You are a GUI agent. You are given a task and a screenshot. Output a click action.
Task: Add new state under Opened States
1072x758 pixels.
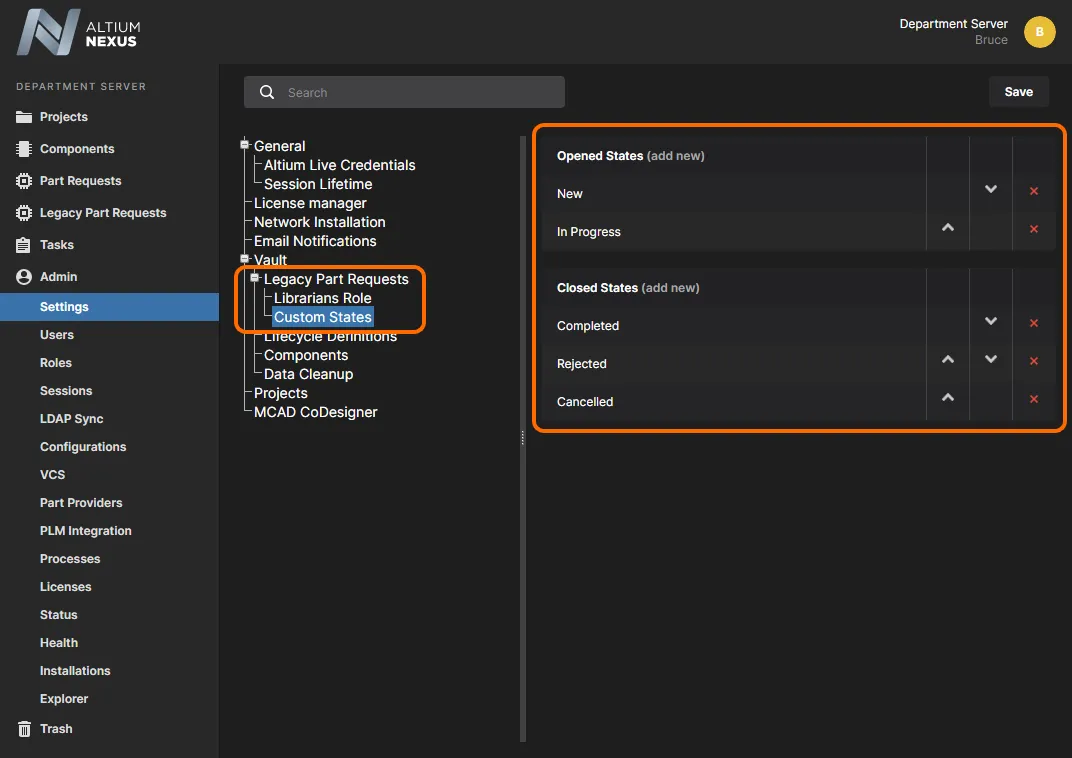click(x=675, y=156)
